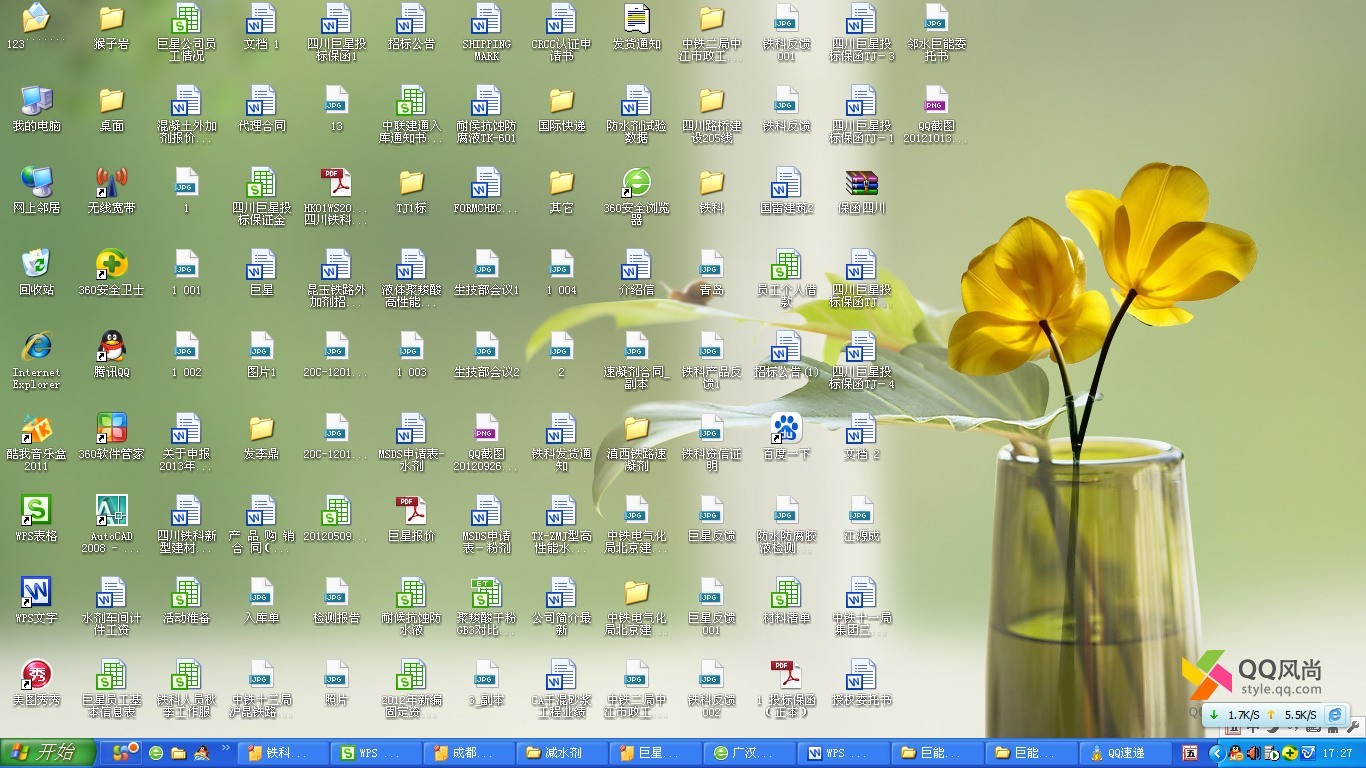
Task: Open the AutoCAD 2008 shortcut
Action: click(111, 511)
